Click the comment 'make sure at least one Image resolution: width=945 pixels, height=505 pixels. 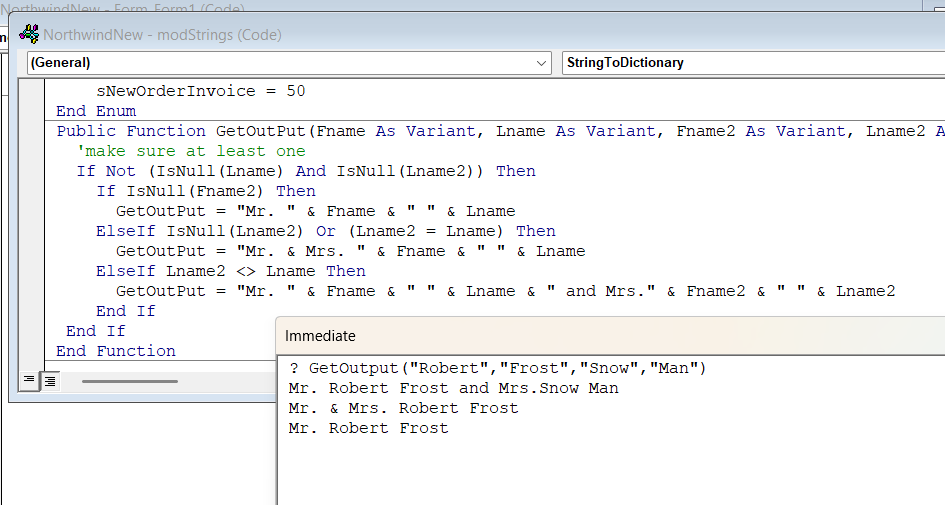tap(191, 151)
